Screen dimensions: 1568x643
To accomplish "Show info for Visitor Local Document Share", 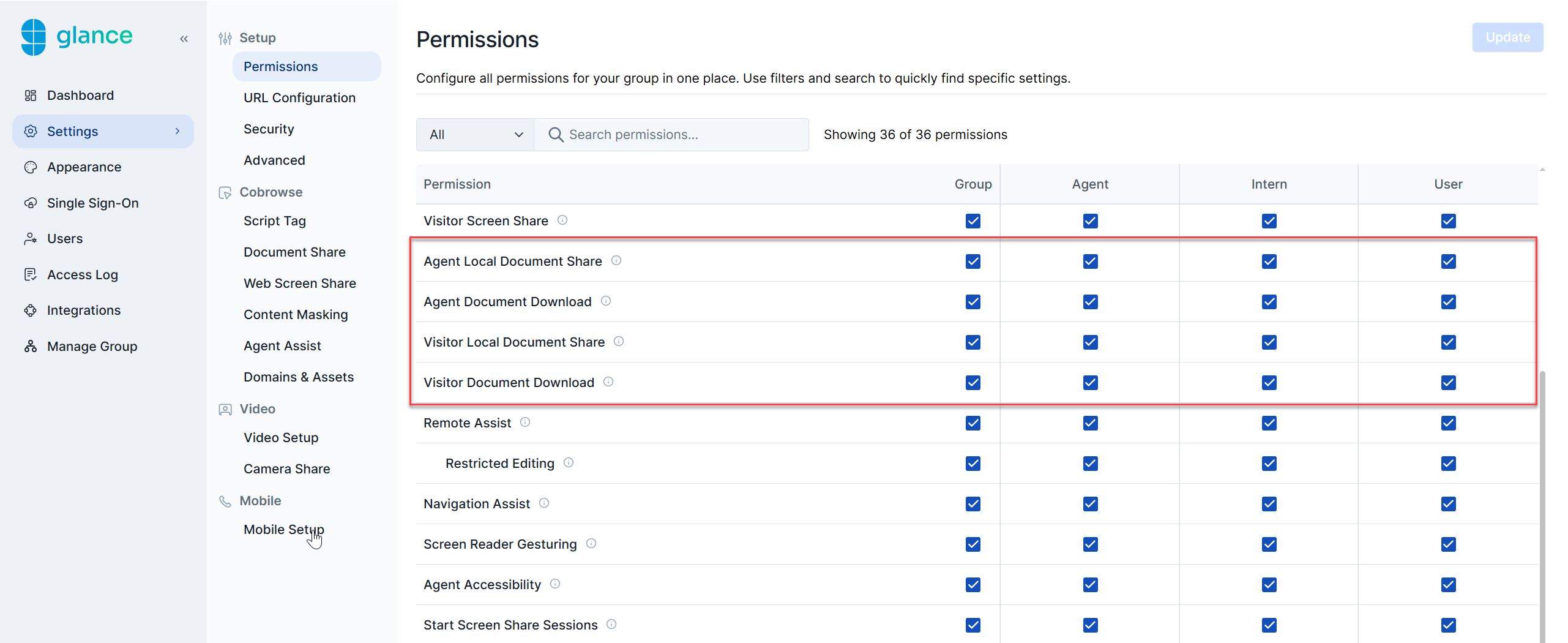I will [x=619, y=341].
